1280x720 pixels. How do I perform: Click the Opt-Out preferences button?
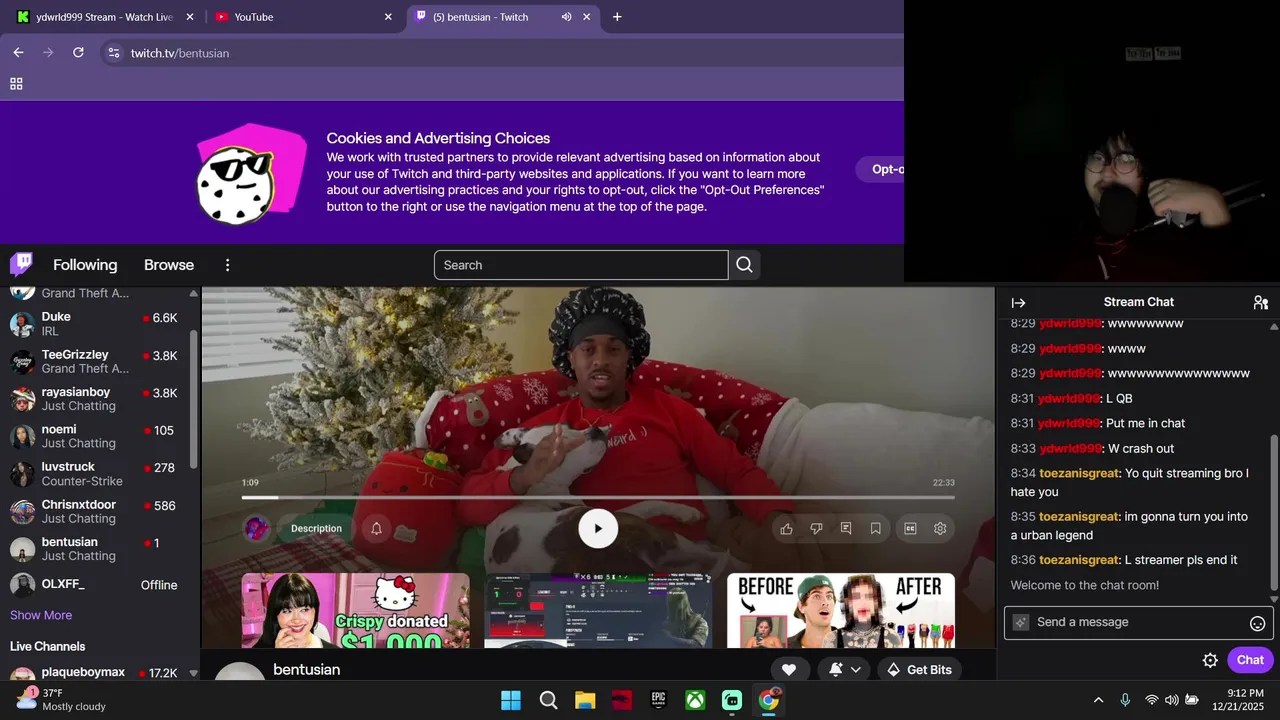tap(880, 169)
